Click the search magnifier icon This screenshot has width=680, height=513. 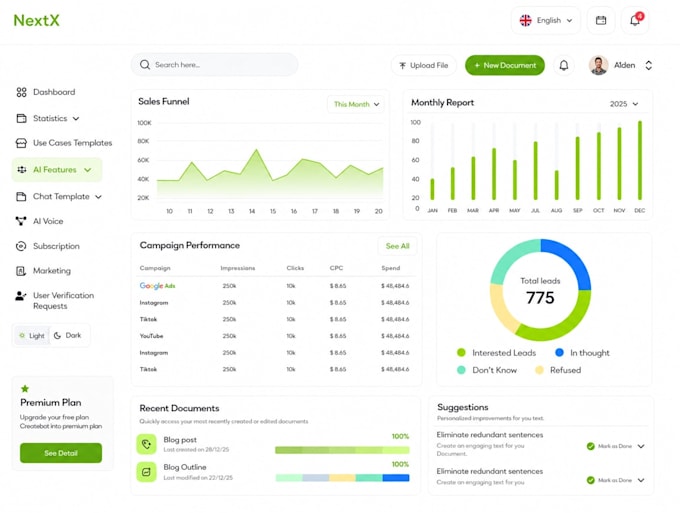click(145, 65)
